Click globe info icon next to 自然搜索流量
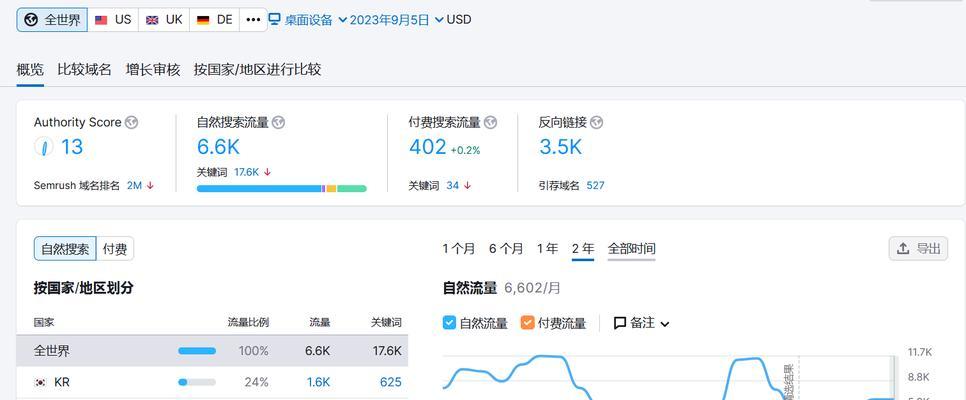This screenshot has width=966, height=400. pos(278,122)
